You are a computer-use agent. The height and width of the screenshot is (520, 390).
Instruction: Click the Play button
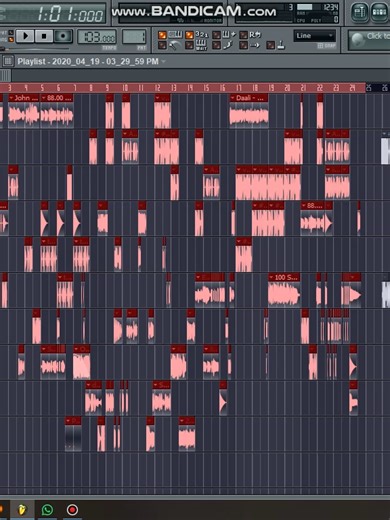(25, 36)
